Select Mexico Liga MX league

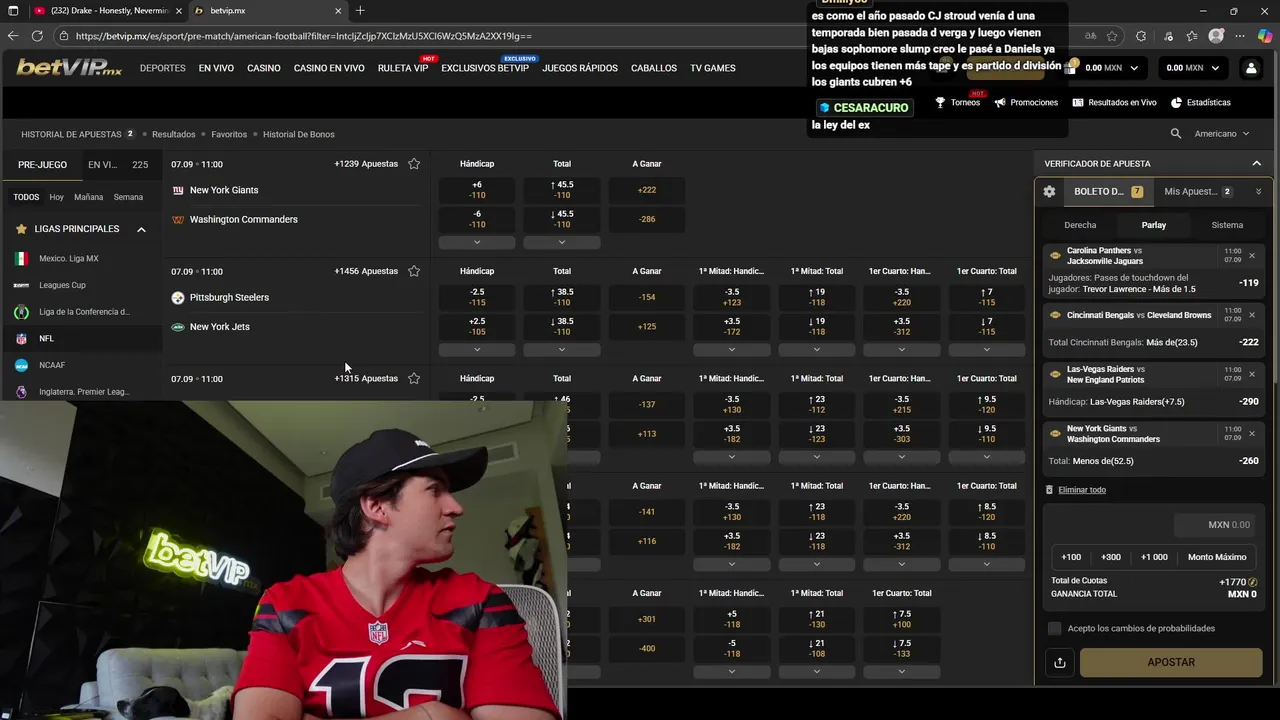82,258
